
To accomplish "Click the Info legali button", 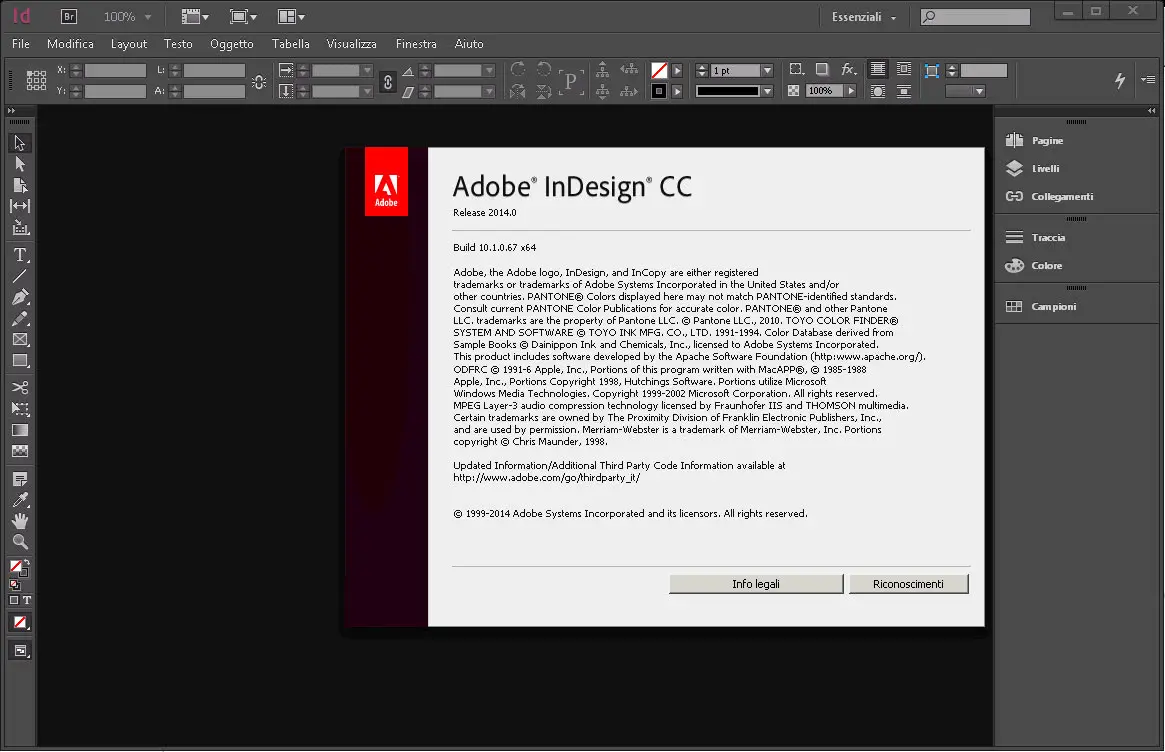I will tap(756, 584).
